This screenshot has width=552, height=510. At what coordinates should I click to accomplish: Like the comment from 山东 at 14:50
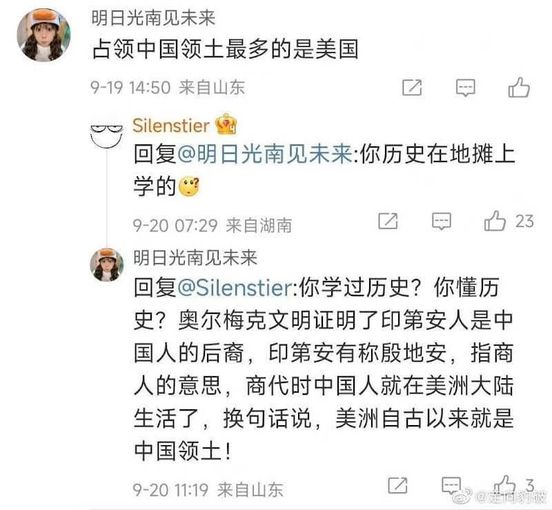pos(519,87)
